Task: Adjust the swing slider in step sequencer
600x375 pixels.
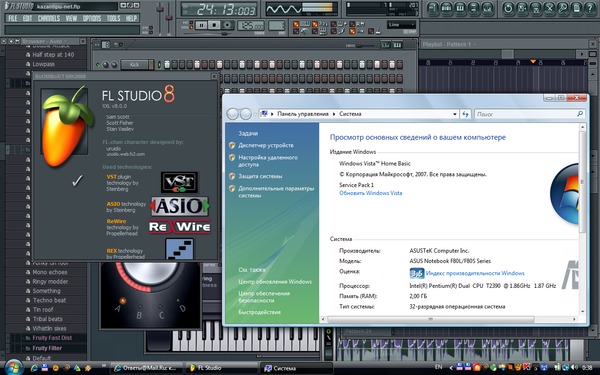Action: pos(360,46)
